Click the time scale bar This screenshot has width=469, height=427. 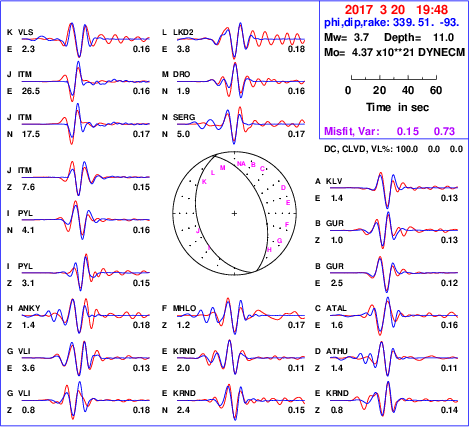394,78
